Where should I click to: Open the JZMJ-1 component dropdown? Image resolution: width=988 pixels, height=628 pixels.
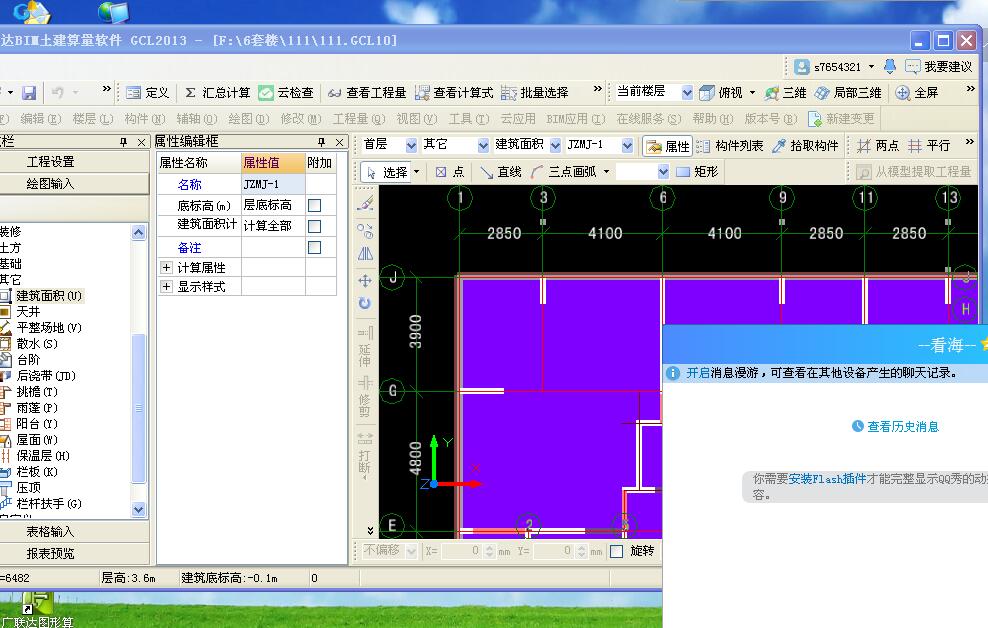[x=627, y=146]
